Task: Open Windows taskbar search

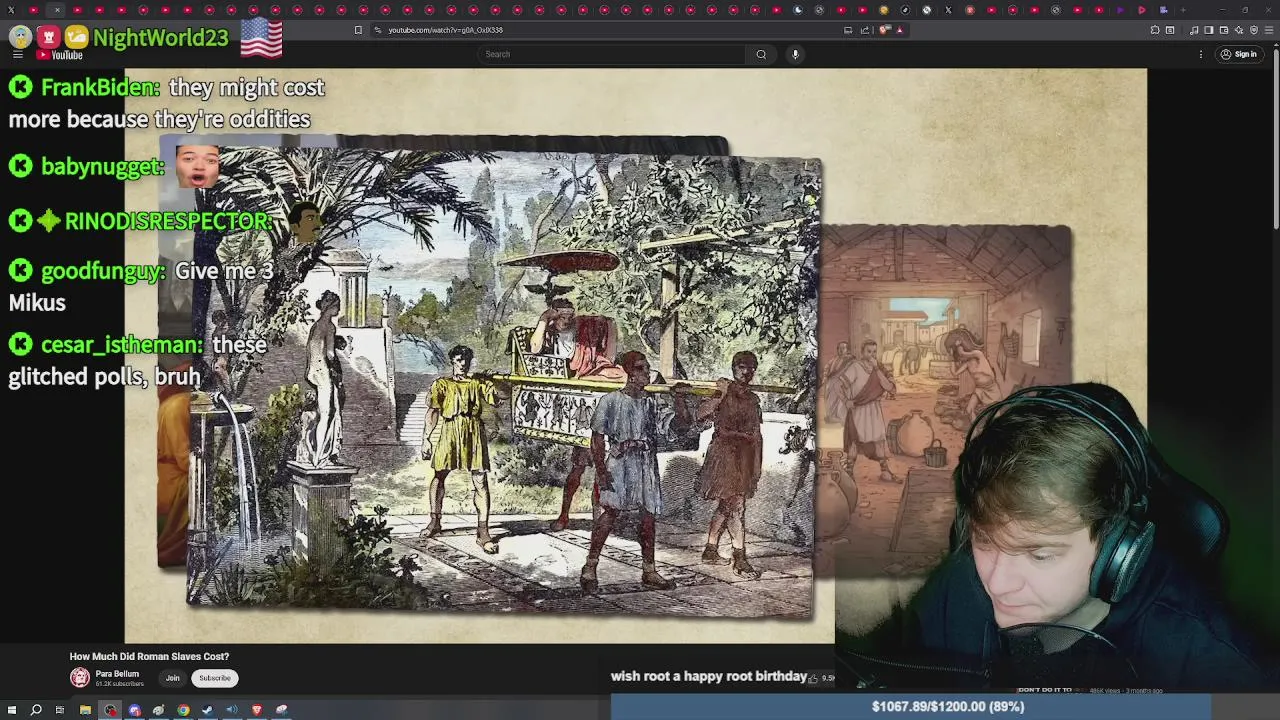Action: click(x=36, y=710)
